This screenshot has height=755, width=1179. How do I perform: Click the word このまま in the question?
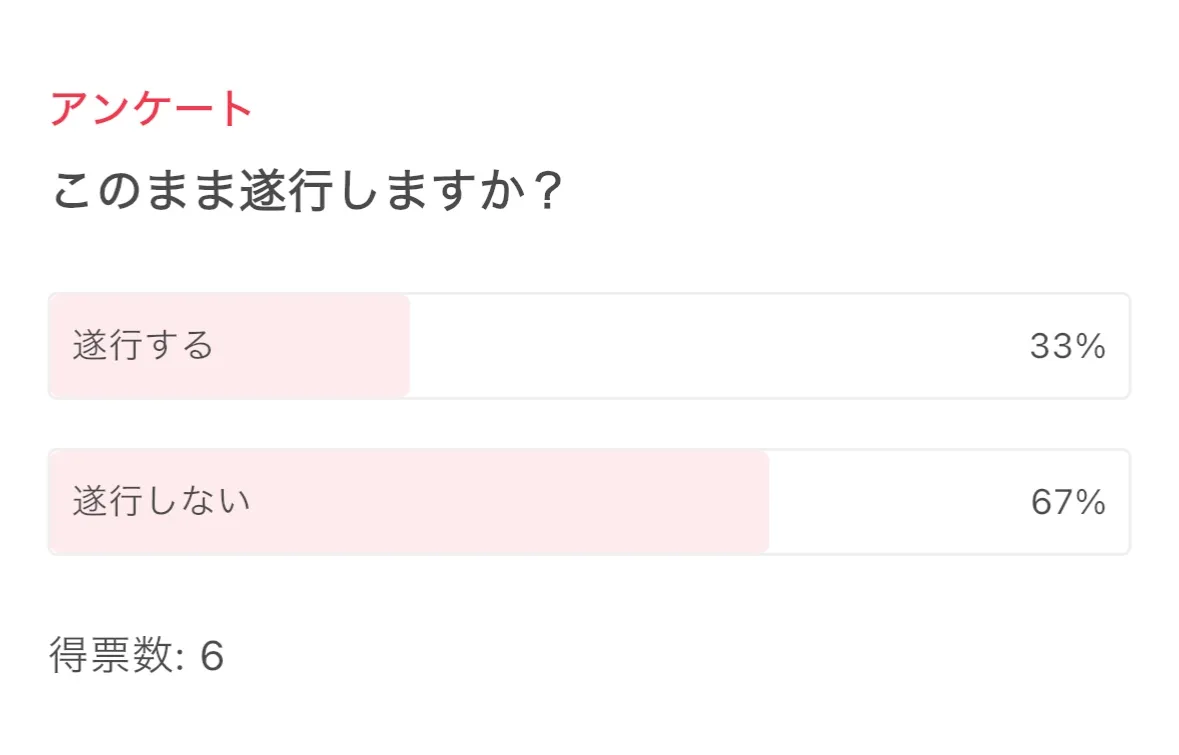click(143, 191)
